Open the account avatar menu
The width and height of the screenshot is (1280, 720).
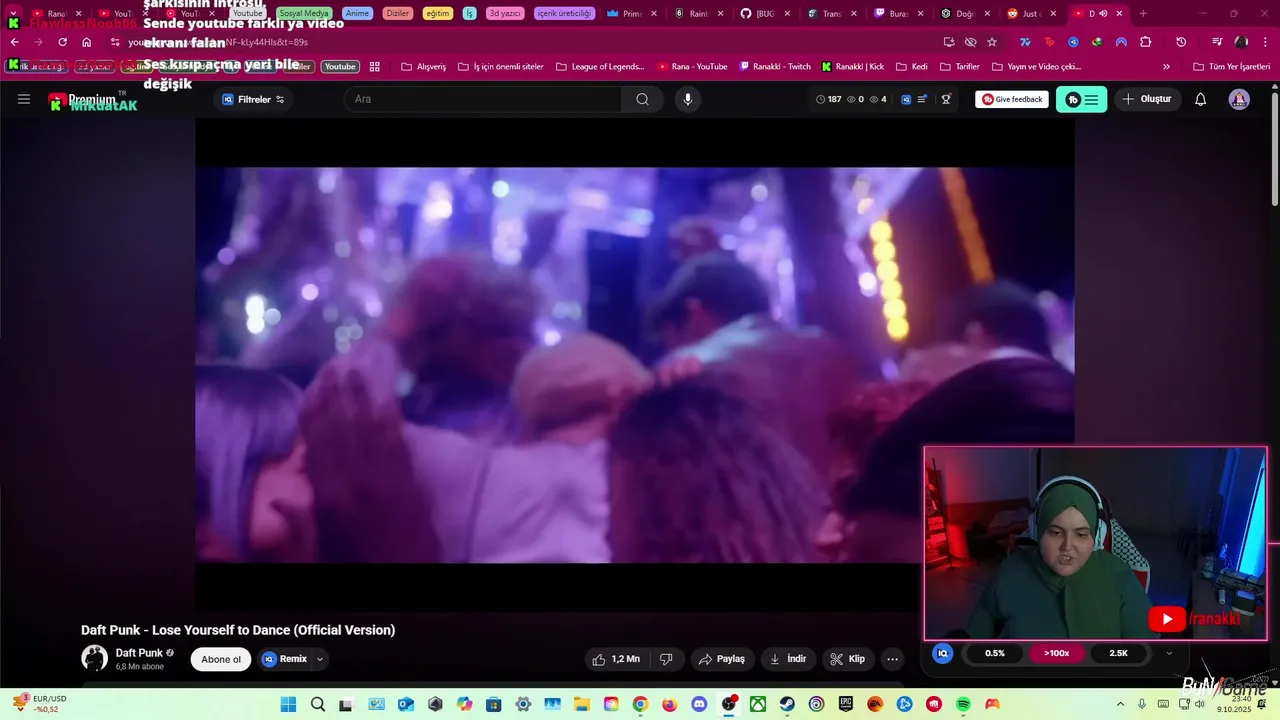(x=1239, y=99)
